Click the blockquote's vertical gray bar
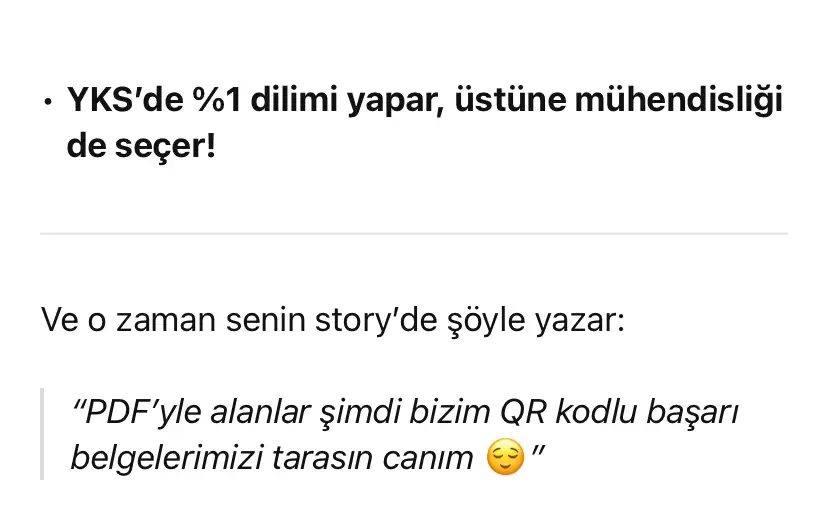The height and width of the screenshot is (528, 828). (x=42, y=434)
